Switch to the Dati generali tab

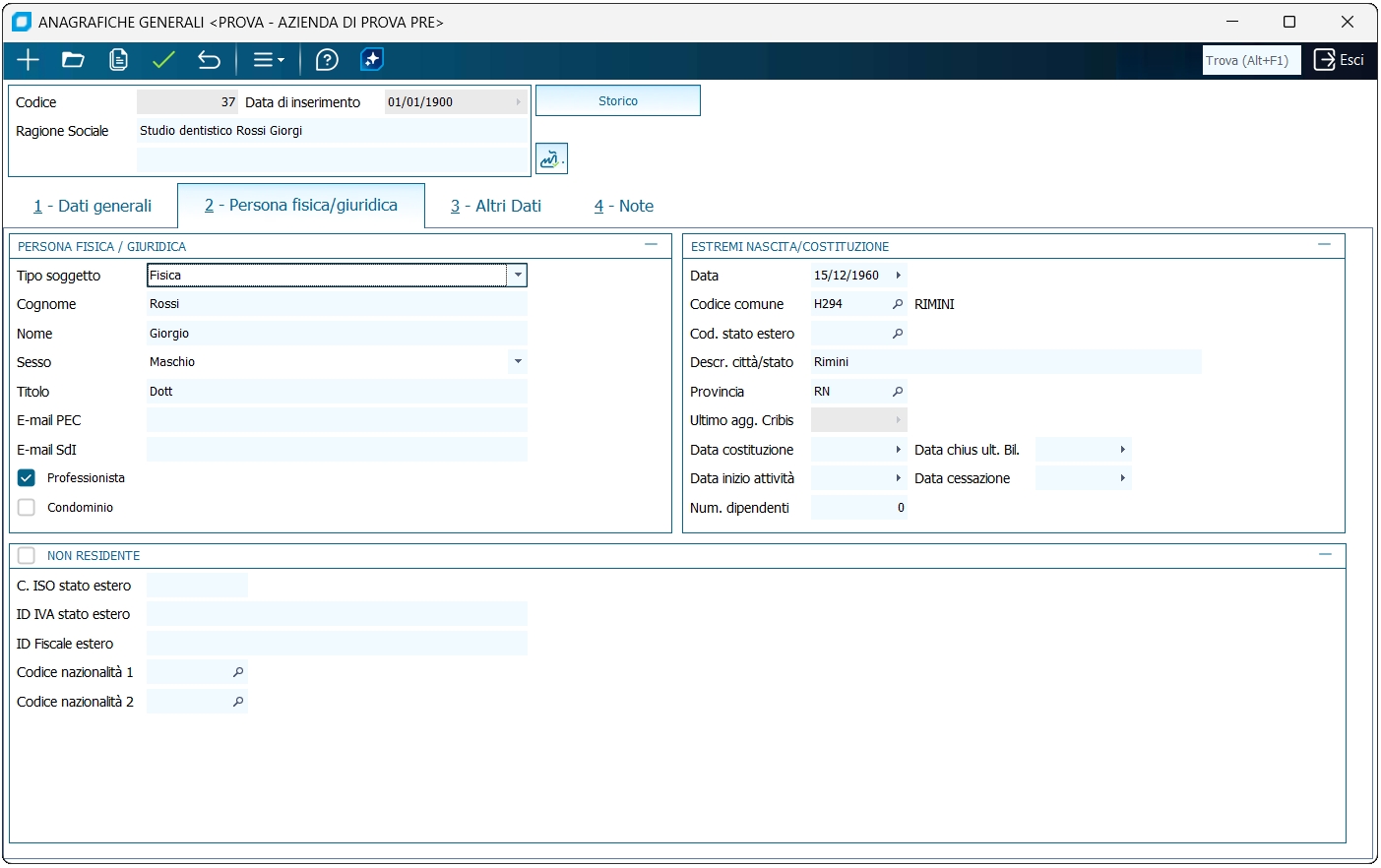[x=93, y=207]
